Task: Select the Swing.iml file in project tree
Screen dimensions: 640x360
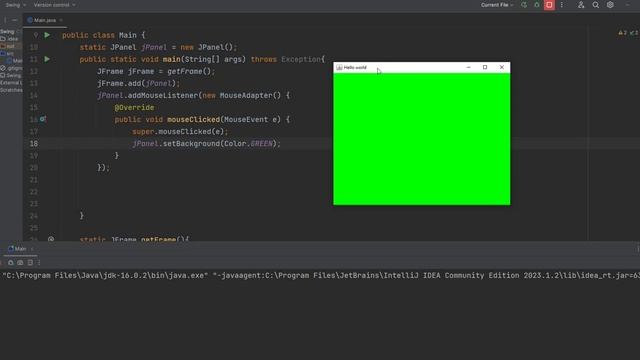Action: tap(11, 76)
